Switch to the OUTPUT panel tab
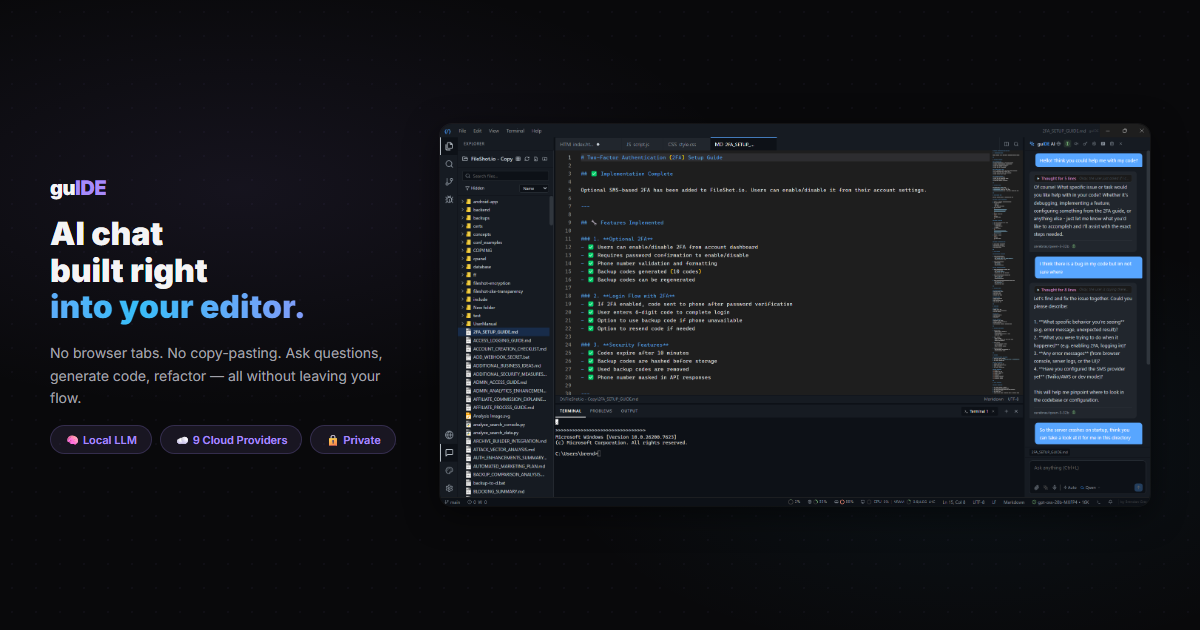 [x=629, y=411]
